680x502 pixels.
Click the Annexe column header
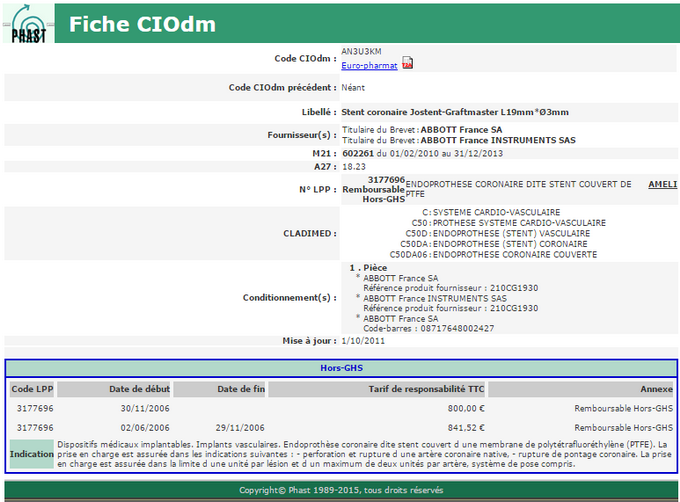click(x=657, y=389)
